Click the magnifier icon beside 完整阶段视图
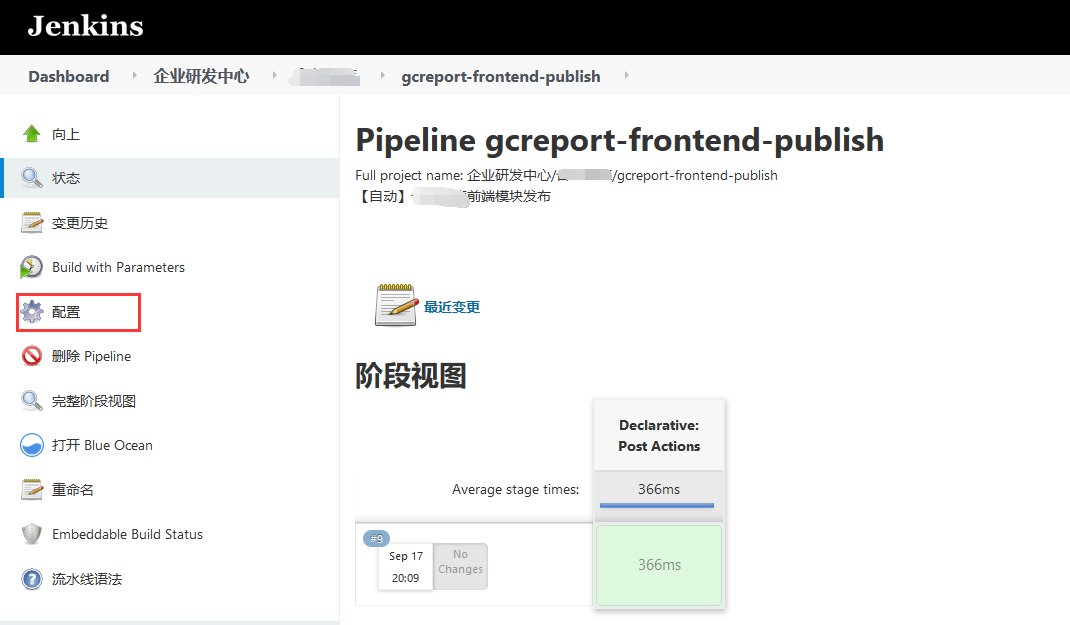 click(31, 401)
